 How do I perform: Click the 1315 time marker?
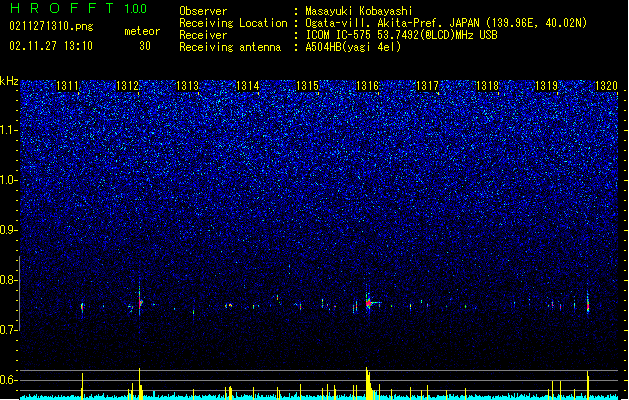click(x=307, y=86)
